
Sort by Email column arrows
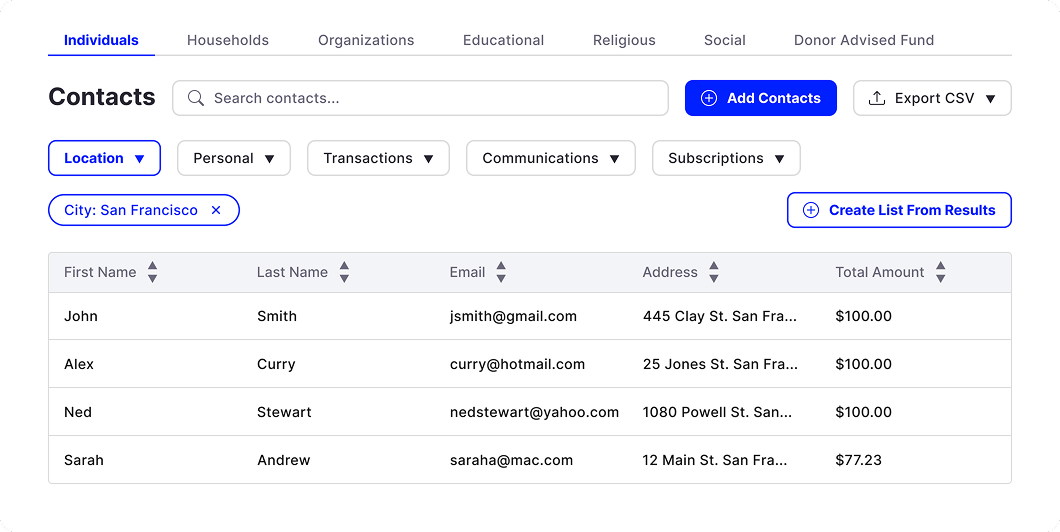point(501,272)
